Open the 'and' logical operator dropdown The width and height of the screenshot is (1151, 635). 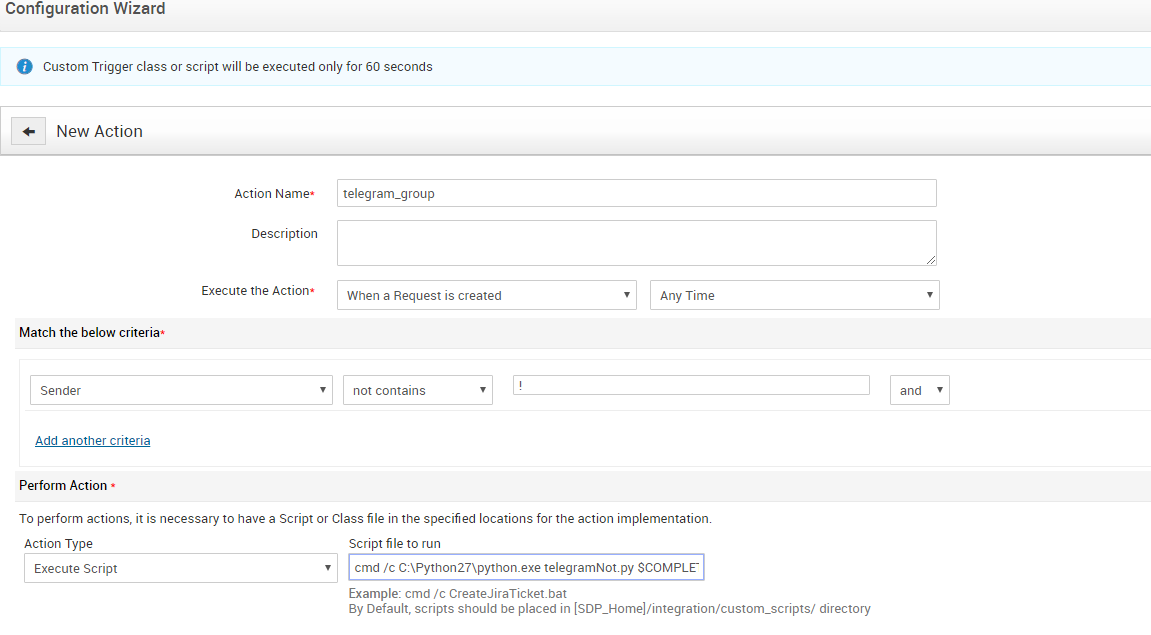919,390
